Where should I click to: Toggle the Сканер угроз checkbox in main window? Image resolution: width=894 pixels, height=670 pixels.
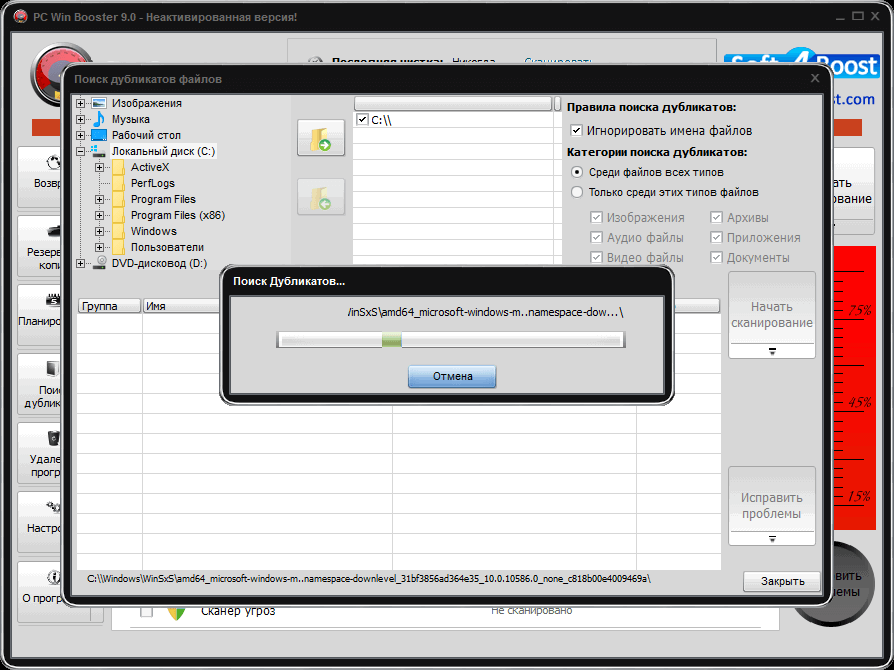pos(147,611)
